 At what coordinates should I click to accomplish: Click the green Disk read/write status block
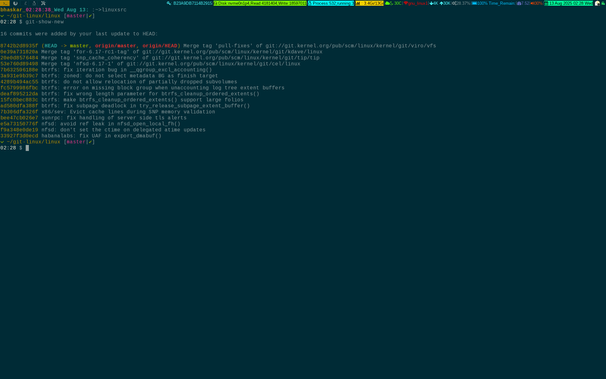click(260, 3)
